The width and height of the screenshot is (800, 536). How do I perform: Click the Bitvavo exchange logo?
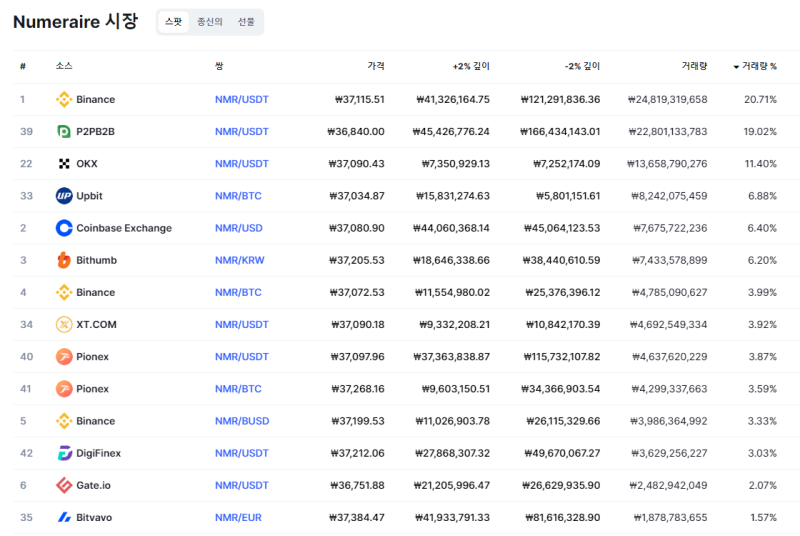64,517
